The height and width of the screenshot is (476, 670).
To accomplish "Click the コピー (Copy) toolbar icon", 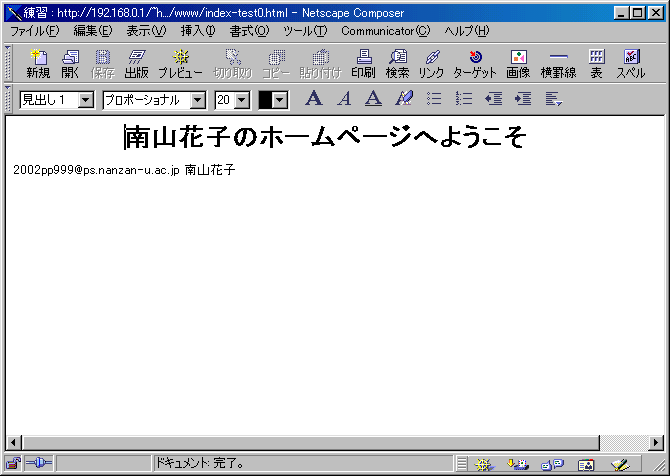I will click(276, 64).
